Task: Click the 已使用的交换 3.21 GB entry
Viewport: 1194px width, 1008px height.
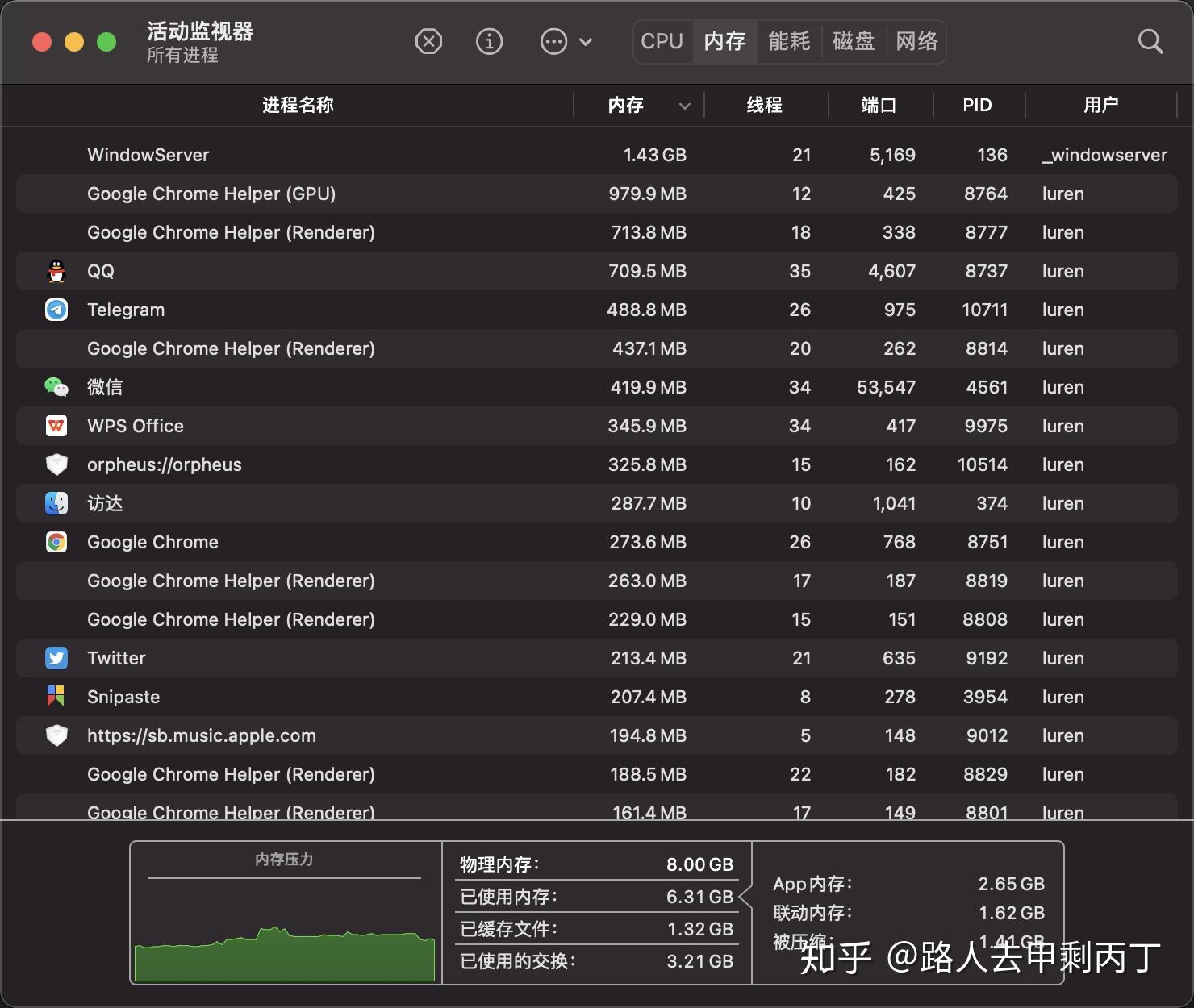Action: click(597, 961)
